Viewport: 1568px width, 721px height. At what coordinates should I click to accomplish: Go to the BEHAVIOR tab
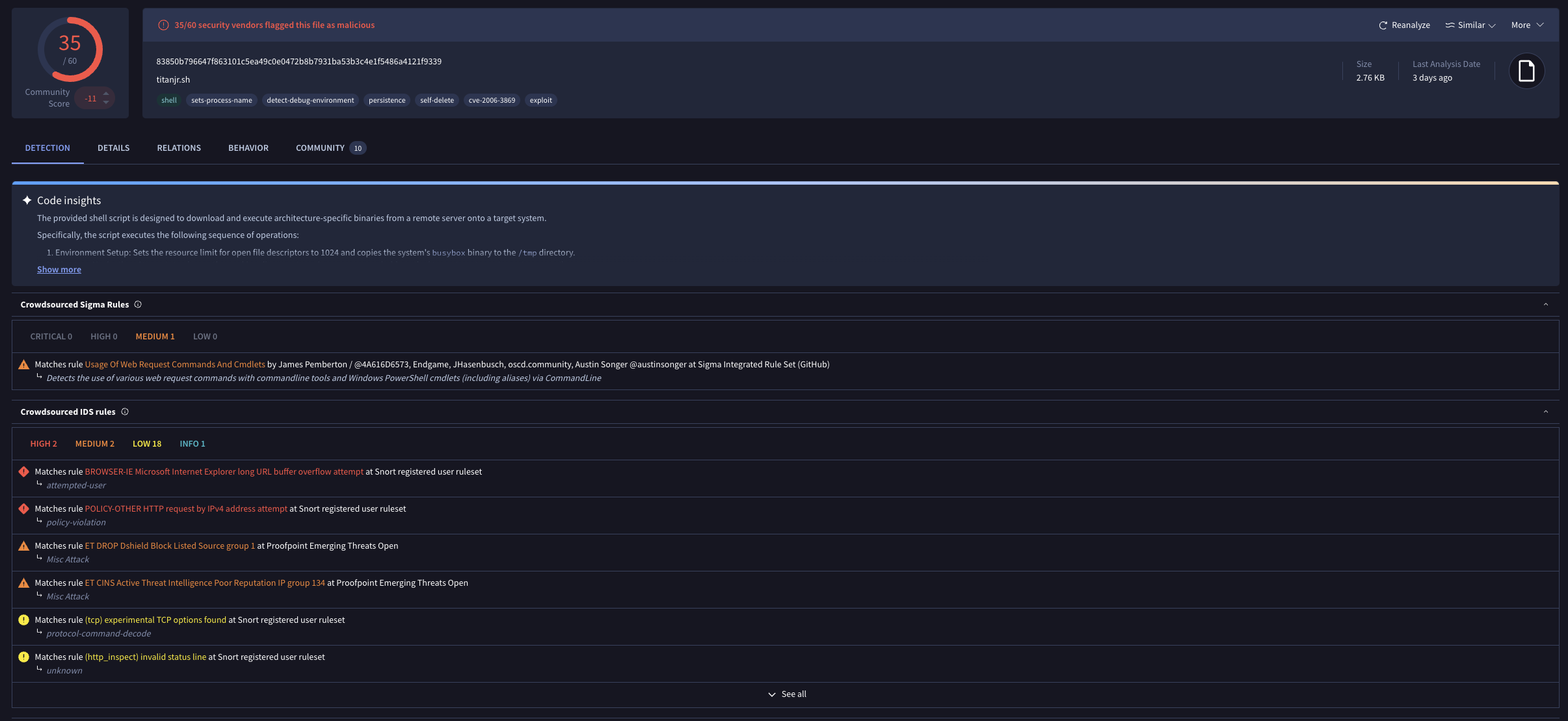[x=248, y=148]
